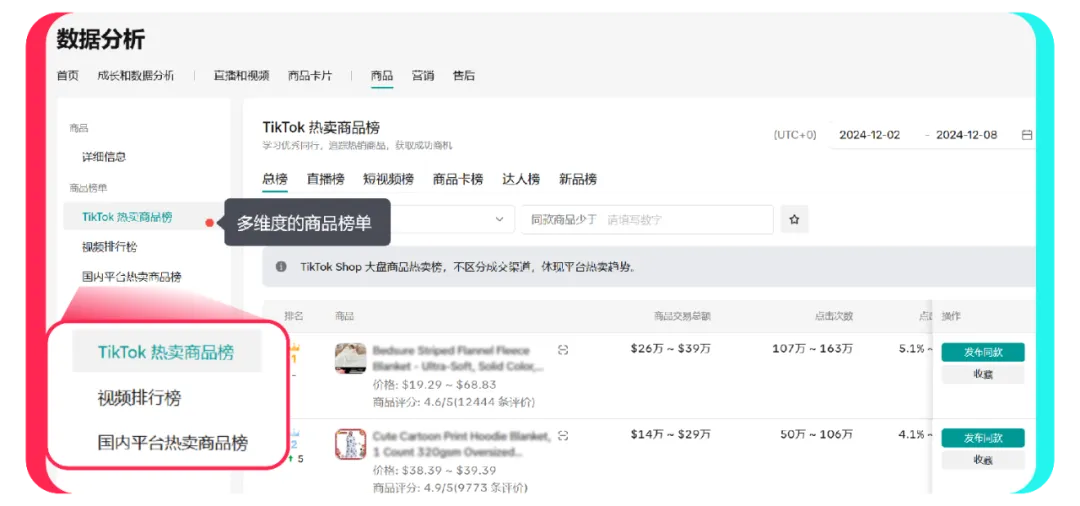Click the 50万 ~ 106万 clicks value
The image size is (1080, 506).
click(817, 435)
